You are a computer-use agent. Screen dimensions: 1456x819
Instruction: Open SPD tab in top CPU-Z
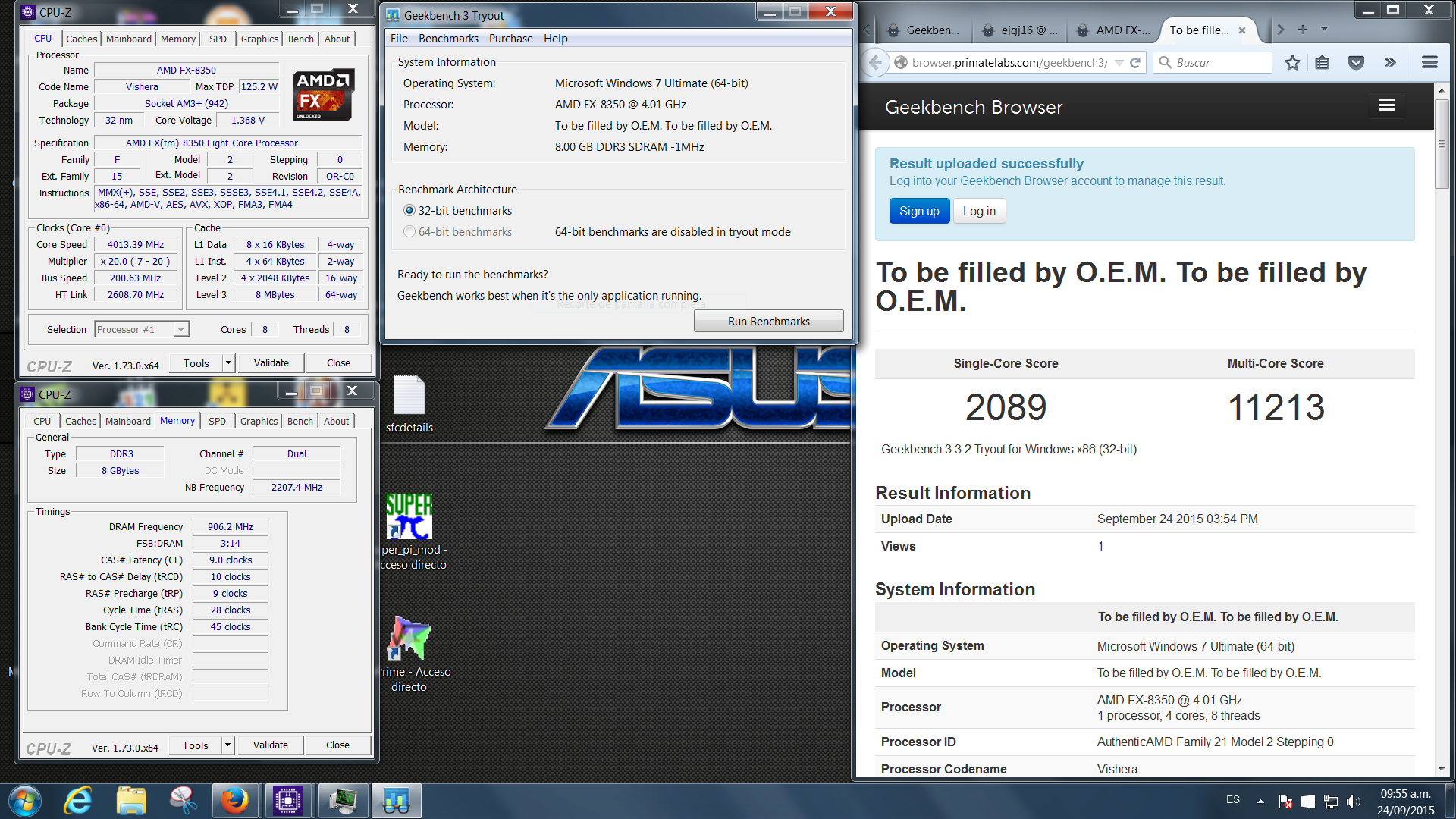click(218, 39)
